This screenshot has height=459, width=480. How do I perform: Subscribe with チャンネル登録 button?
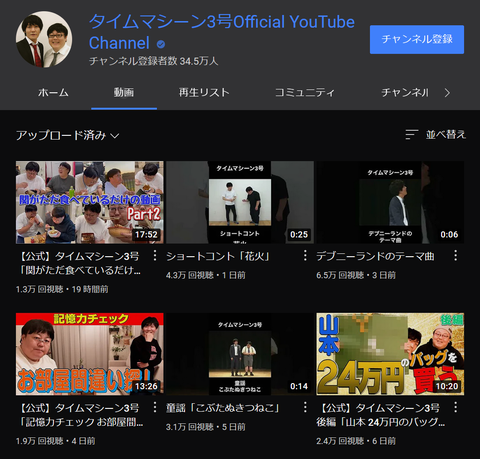point(417,39)
